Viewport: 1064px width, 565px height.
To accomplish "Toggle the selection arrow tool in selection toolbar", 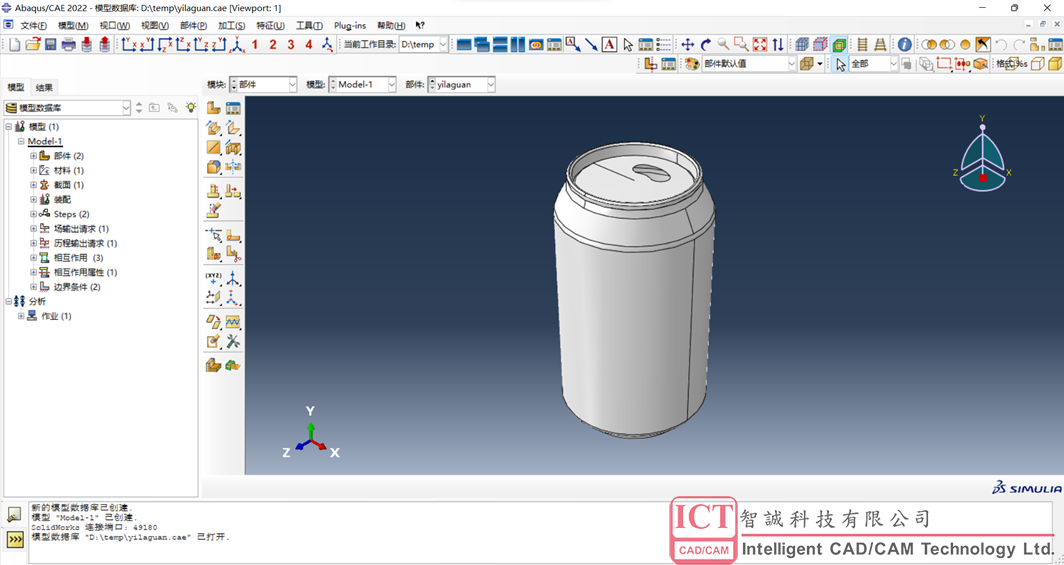I will [x=841, y=64].
